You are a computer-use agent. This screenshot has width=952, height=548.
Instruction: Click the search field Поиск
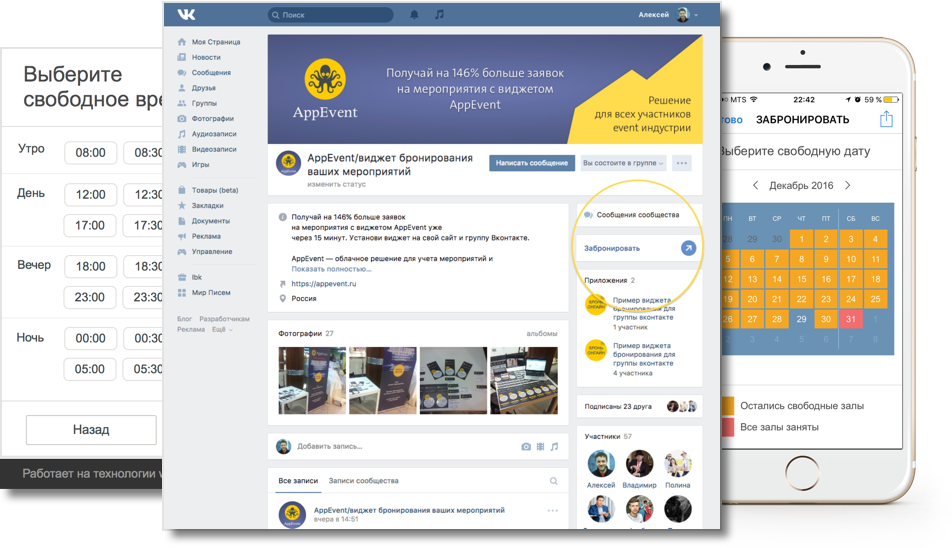[330, 15]
